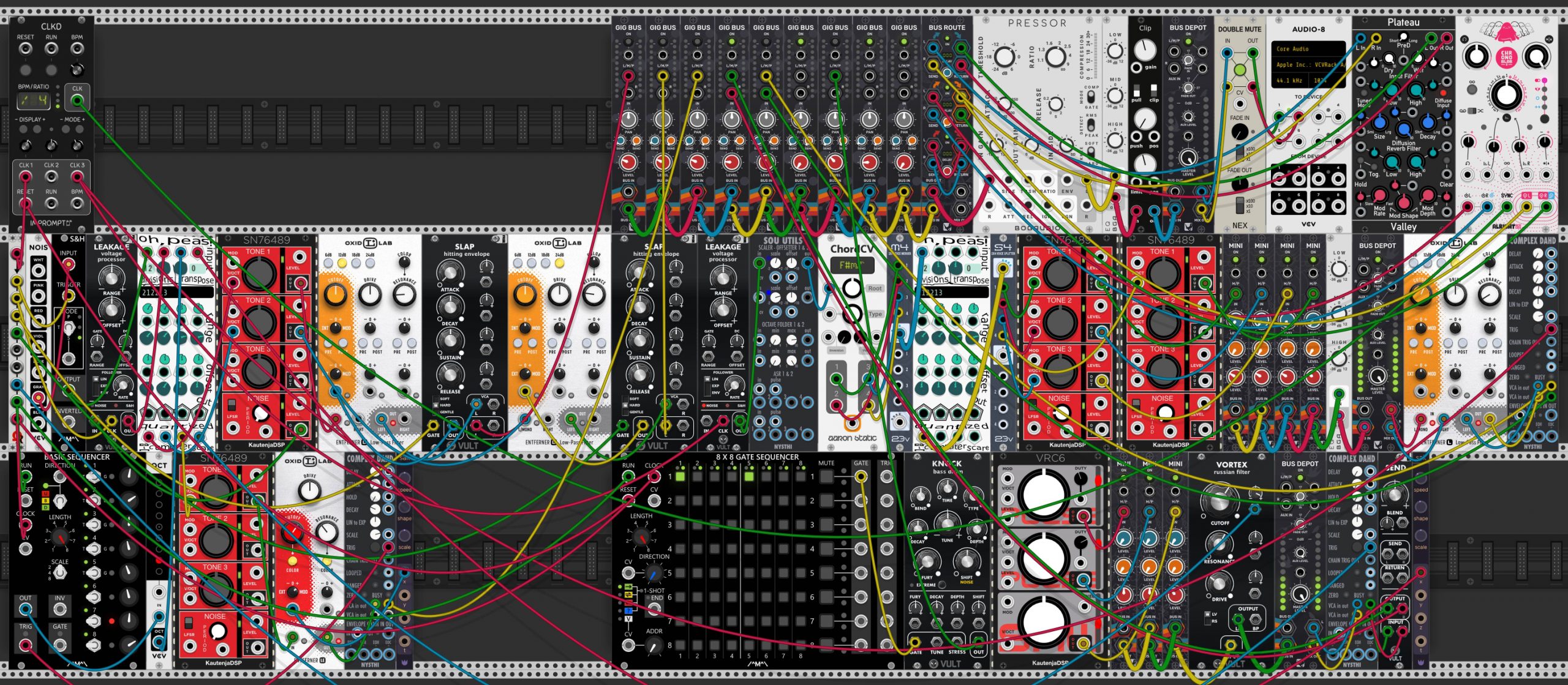This screenshot has width=1568, height=685.
Task: Click the CLK 2 output jack on CLKD
Action: click(51, 177)
